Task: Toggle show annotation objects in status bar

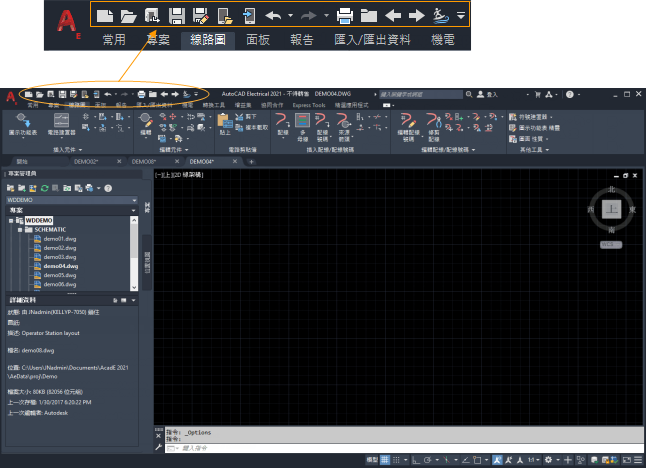Action: click(x=497, y=460)
